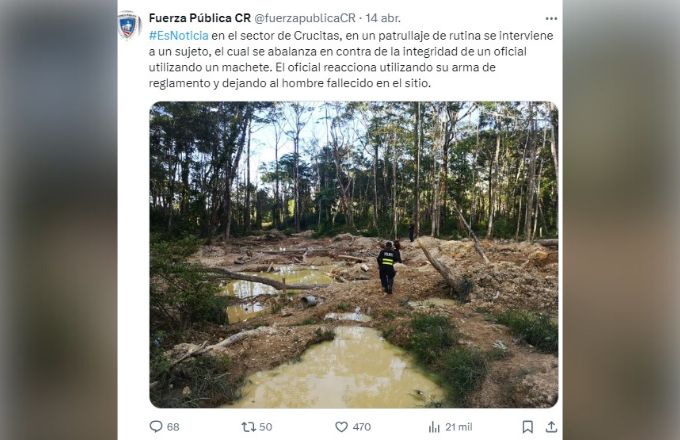
Task: Open the Fuerza Pública CR profile avatar
Action: point(129,25)
